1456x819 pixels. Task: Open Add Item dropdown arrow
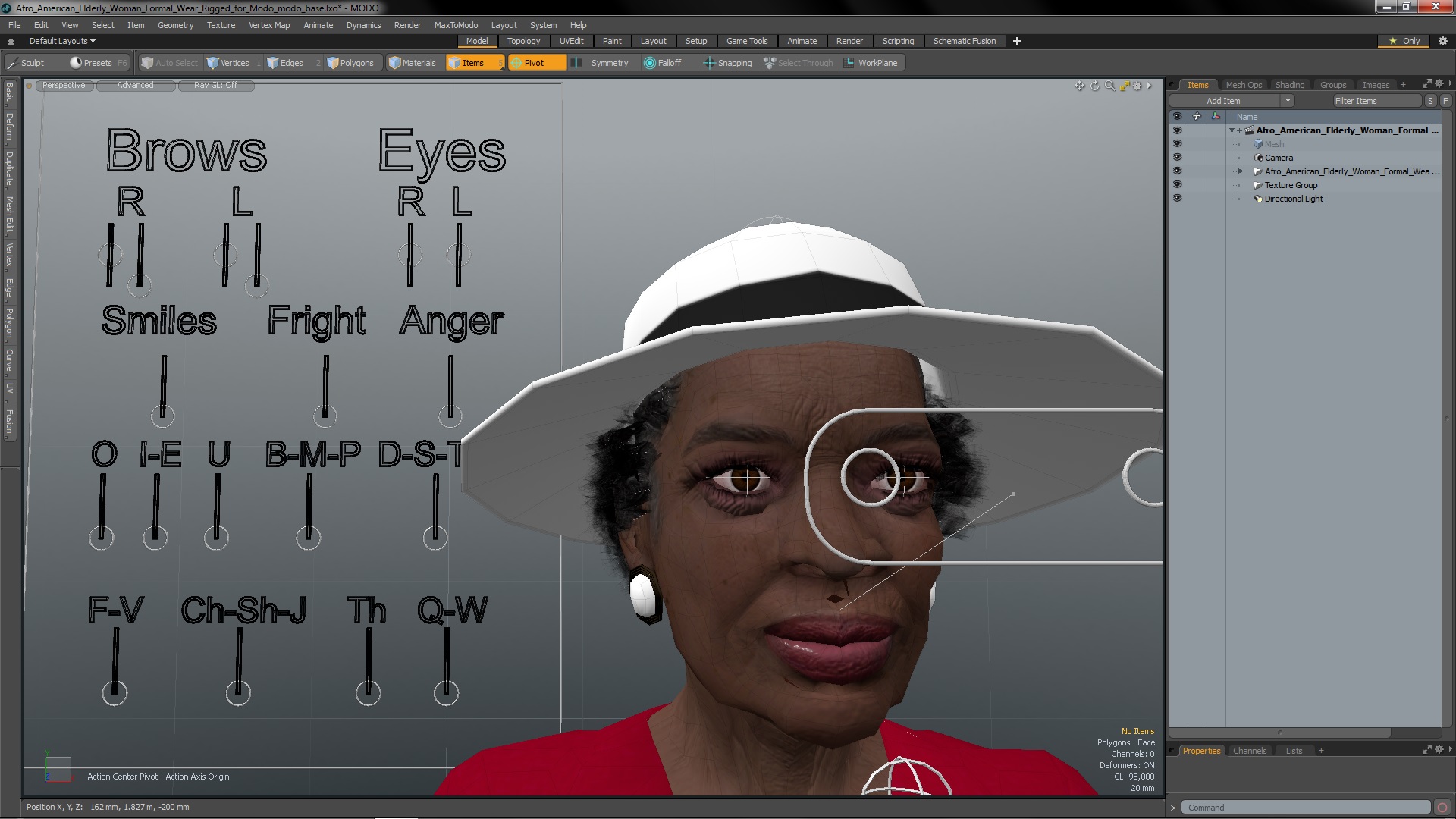[1288, 101]
